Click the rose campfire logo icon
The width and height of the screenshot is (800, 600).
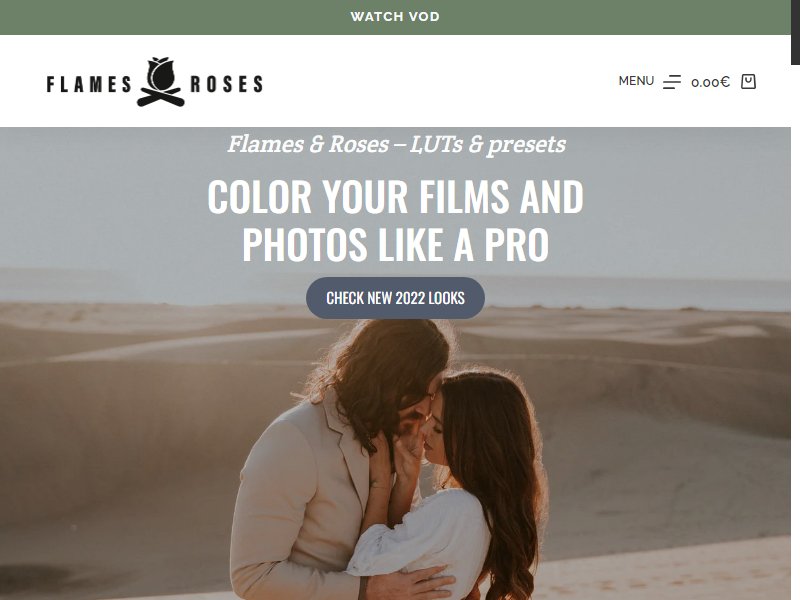(160, 82)
